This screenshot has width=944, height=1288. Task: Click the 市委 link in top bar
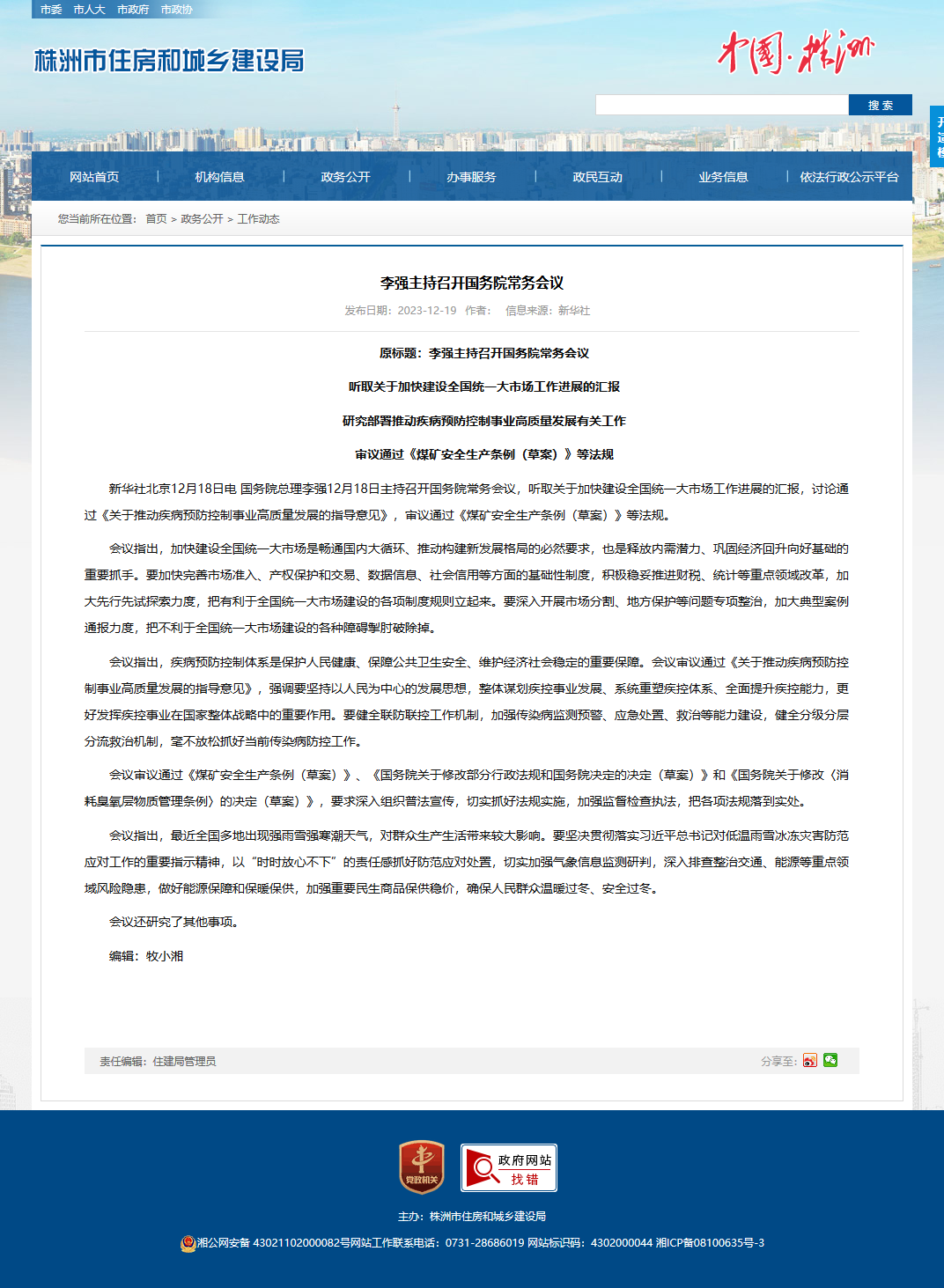(x=51, y=10)
